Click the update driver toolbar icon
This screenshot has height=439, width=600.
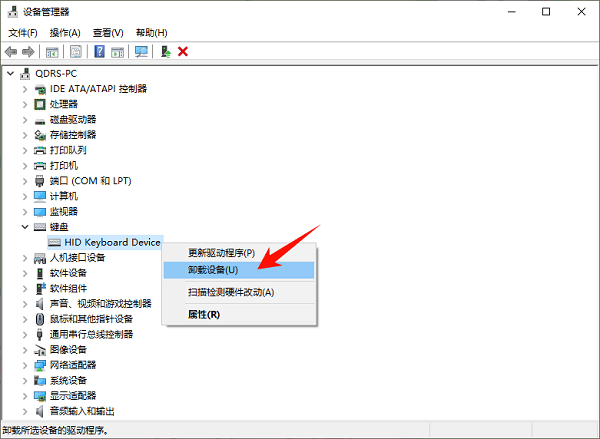tap(165, 51)
